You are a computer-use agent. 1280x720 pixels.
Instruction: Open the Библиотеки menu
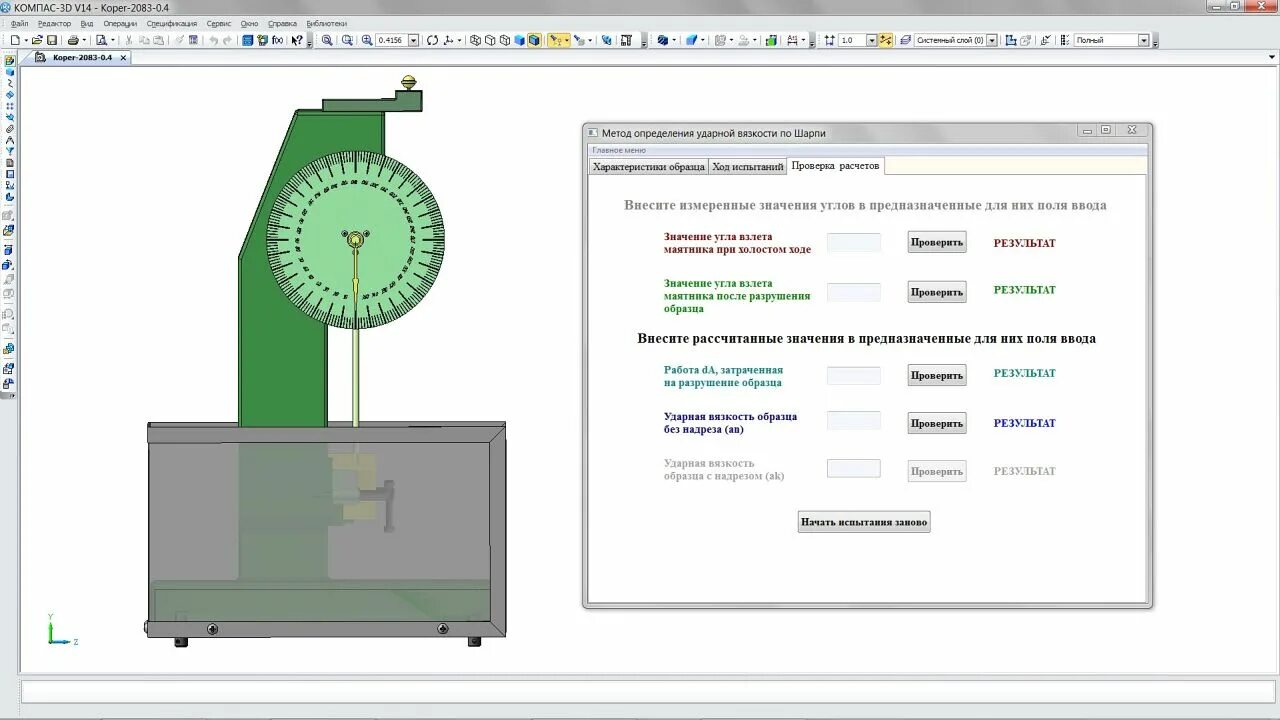click(327, 23)
